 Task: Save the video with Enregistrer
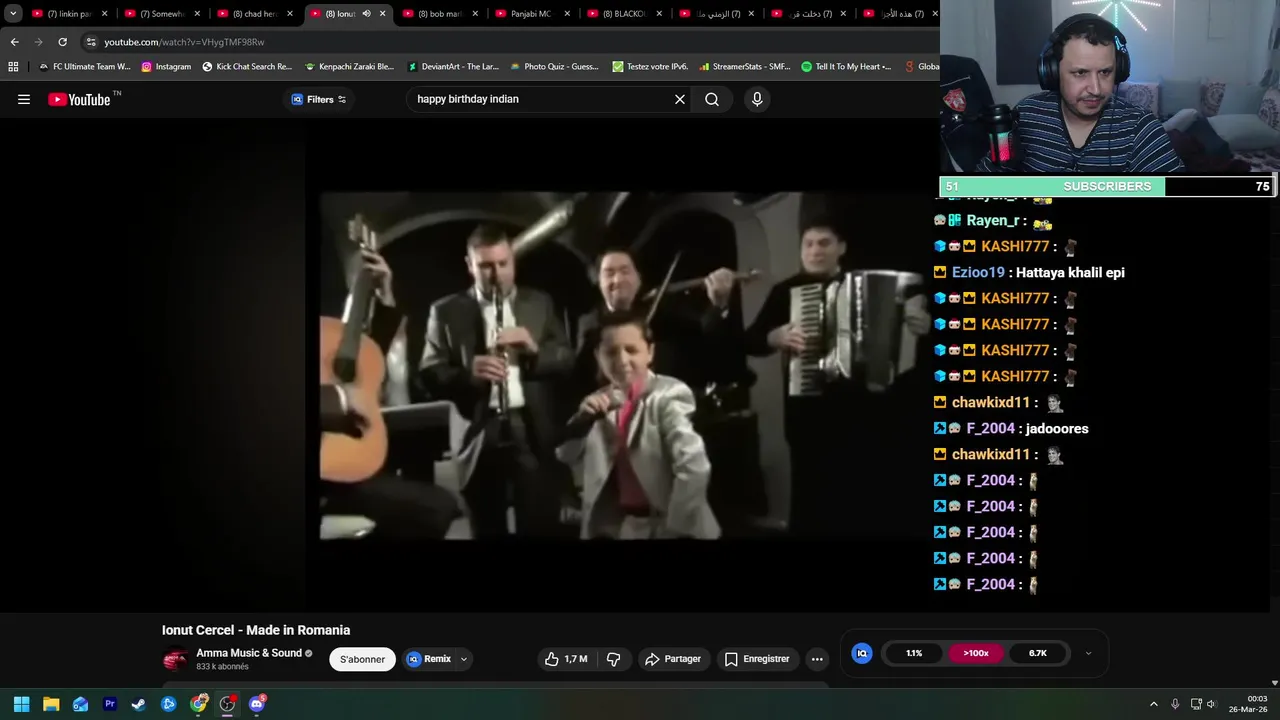[x=757, y=659]
